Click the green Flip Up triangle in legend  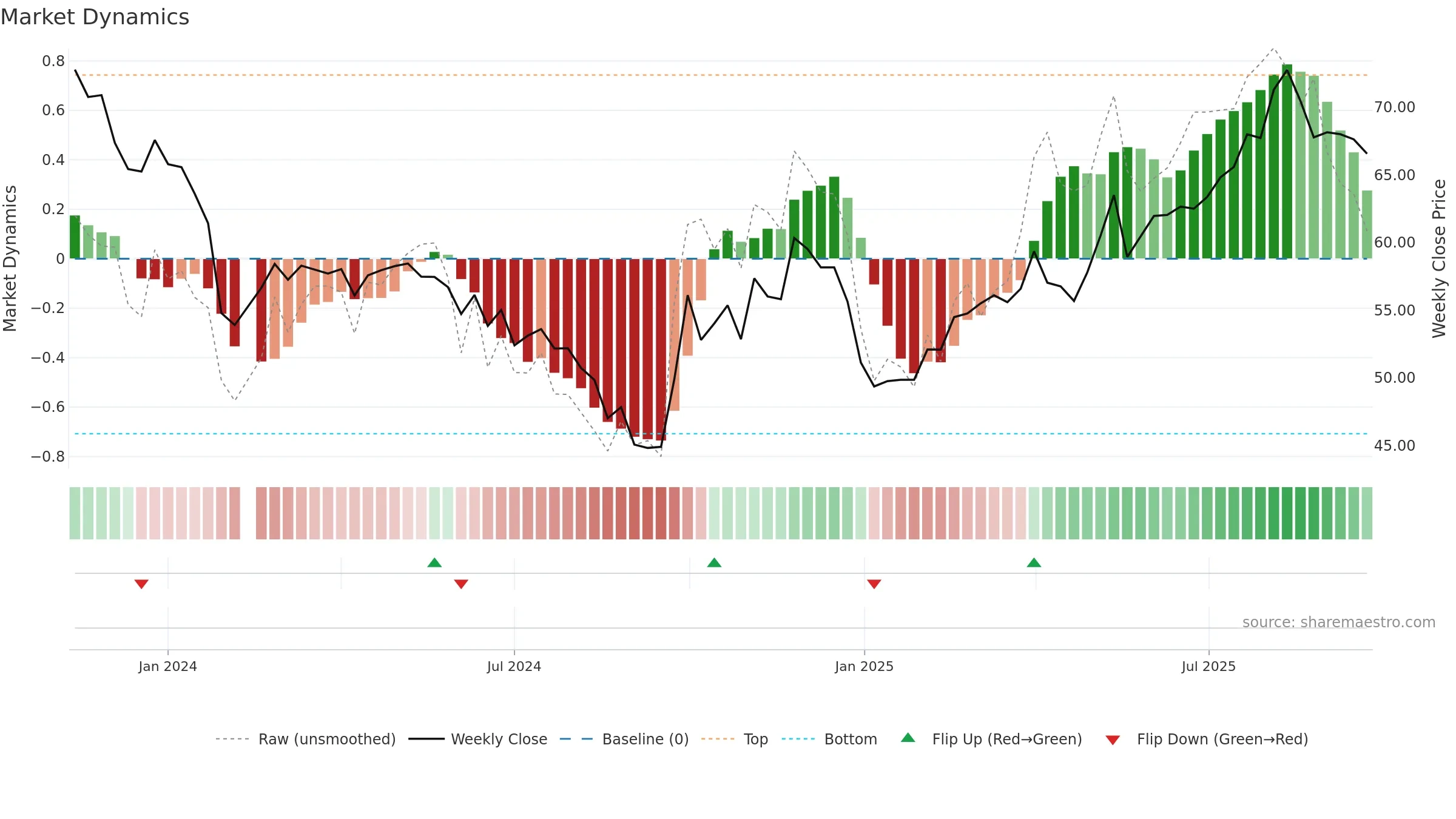[908, 738]
